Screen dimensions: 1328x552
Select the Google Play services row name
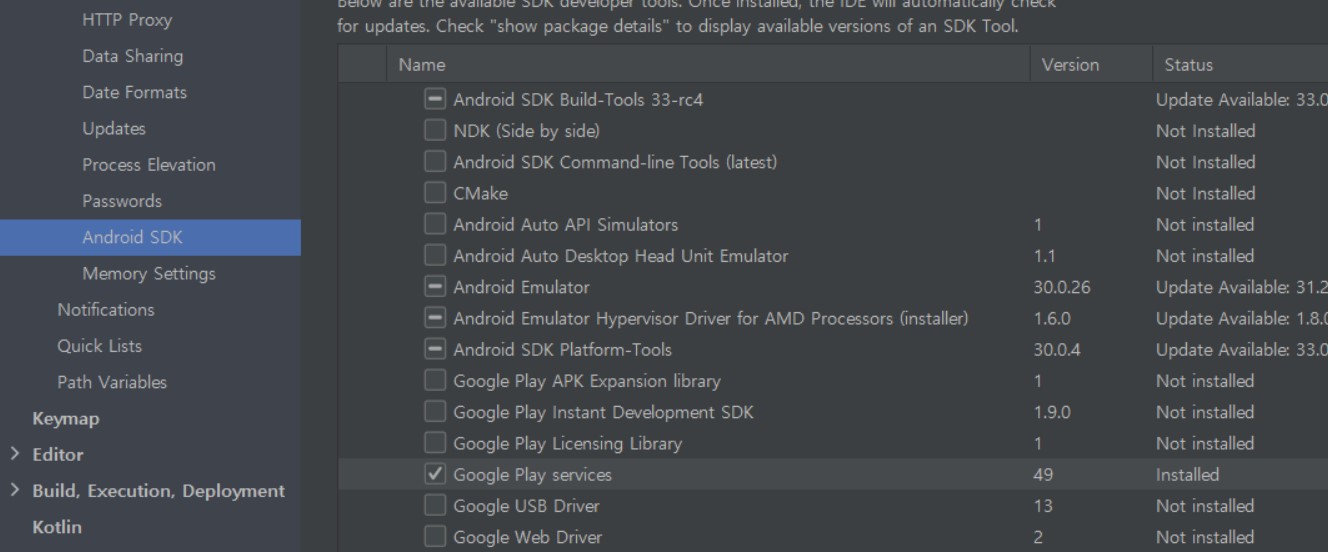[x=532, y=475]
